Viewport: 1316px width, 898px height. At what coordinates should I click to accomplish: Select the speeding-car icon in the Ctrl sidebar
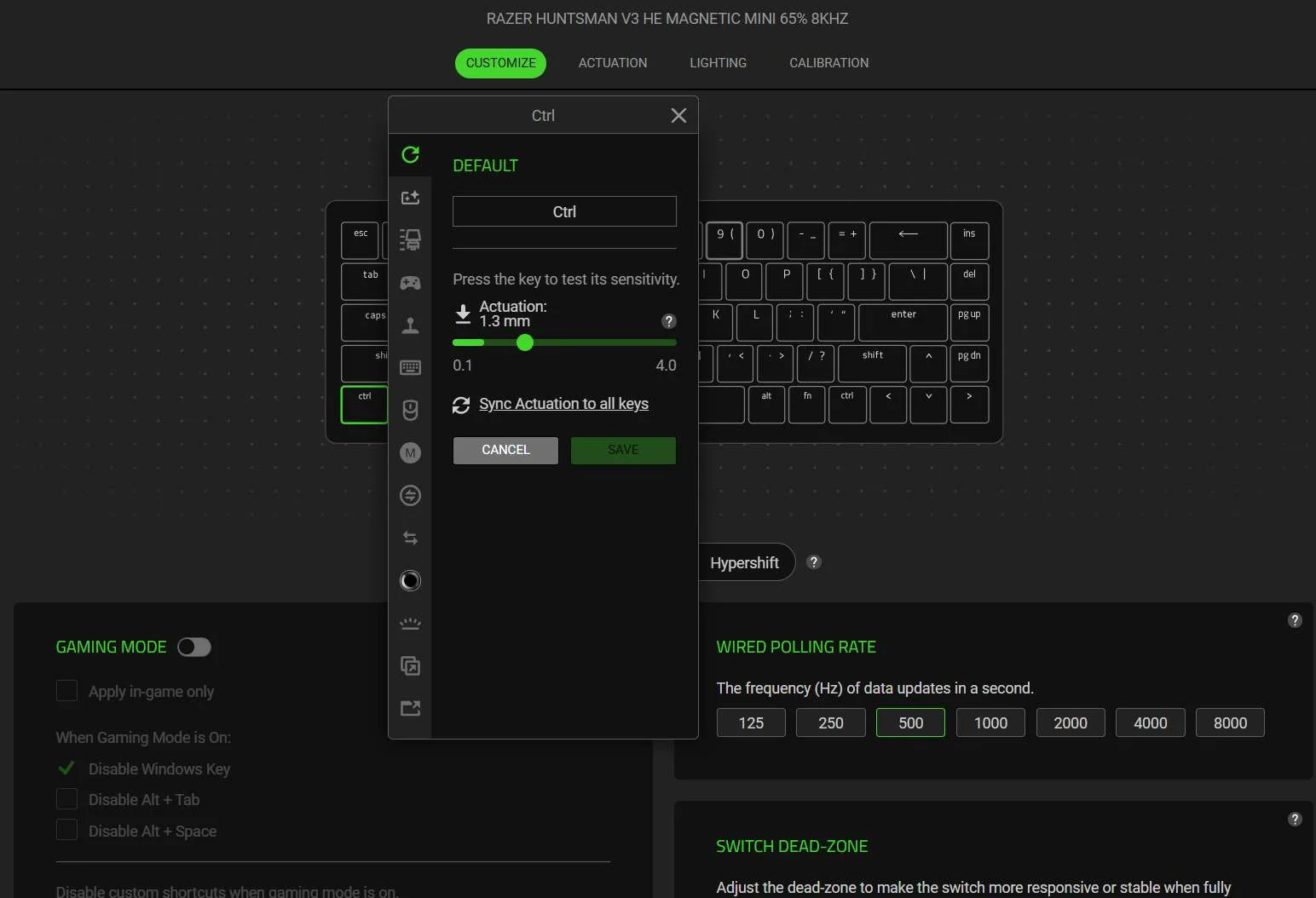(410, 239)
